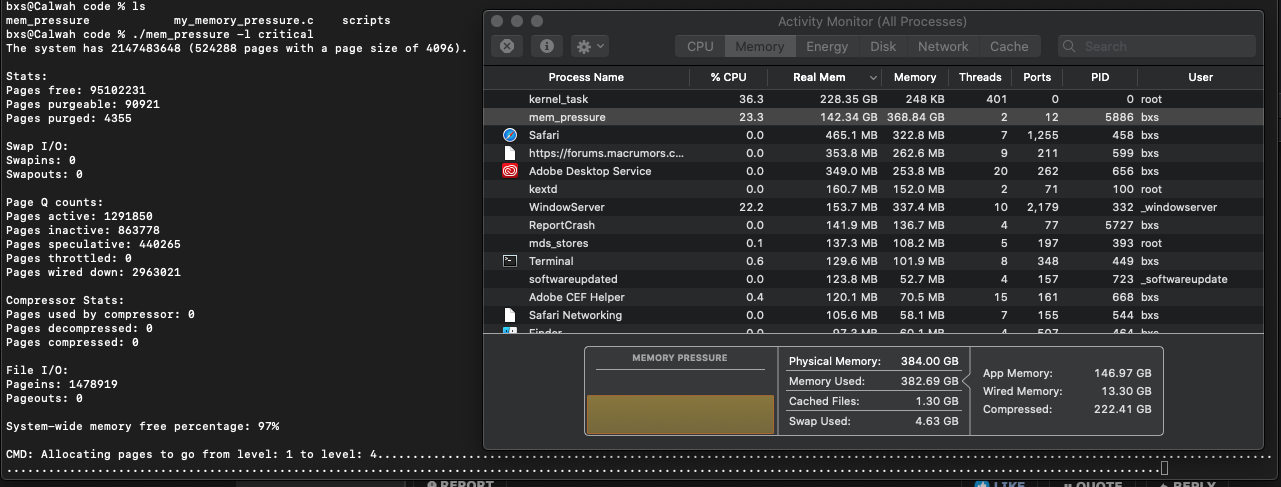Viewport: 1281px width, 487px height.
Task: Sort by Memory column header
Action: click(x=914, y=77)
